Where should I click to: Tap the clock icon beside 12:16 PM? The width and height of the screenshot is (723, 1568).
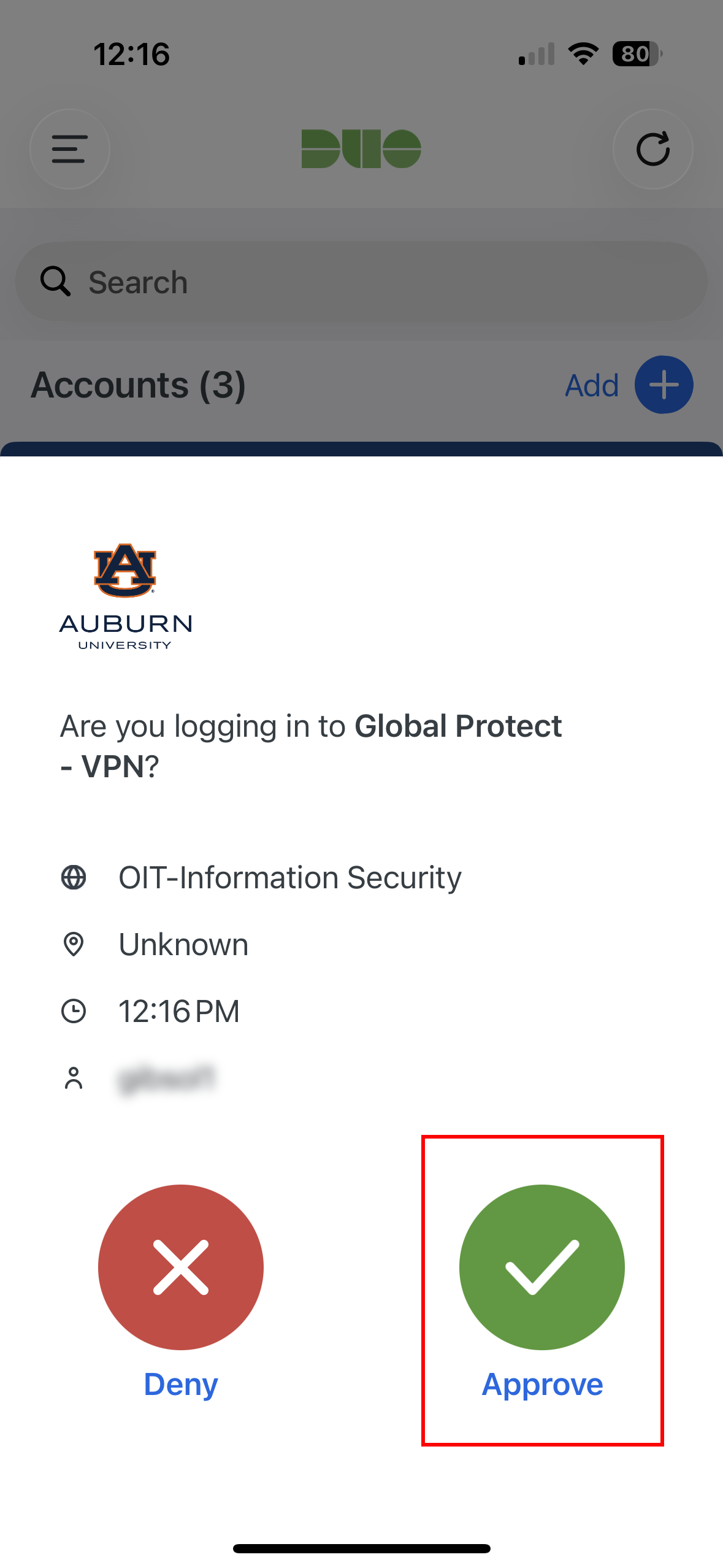(x=75, y=1011)
